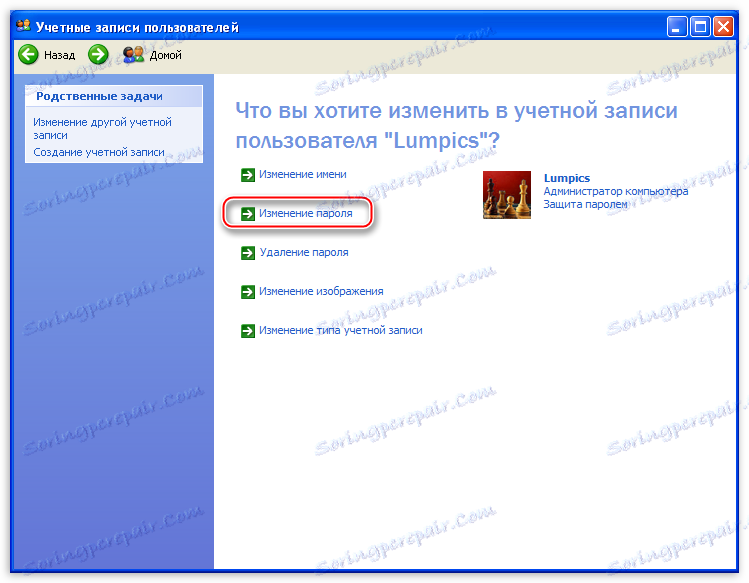Click the title bar user accounts icon
Viewport: 749px width, 583px height.
[x=23, y=26]
